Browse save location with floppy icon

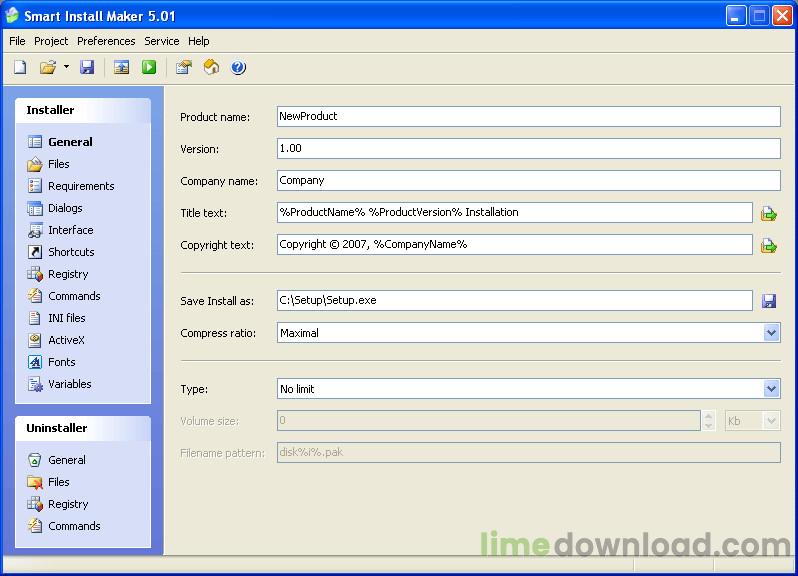769,301
